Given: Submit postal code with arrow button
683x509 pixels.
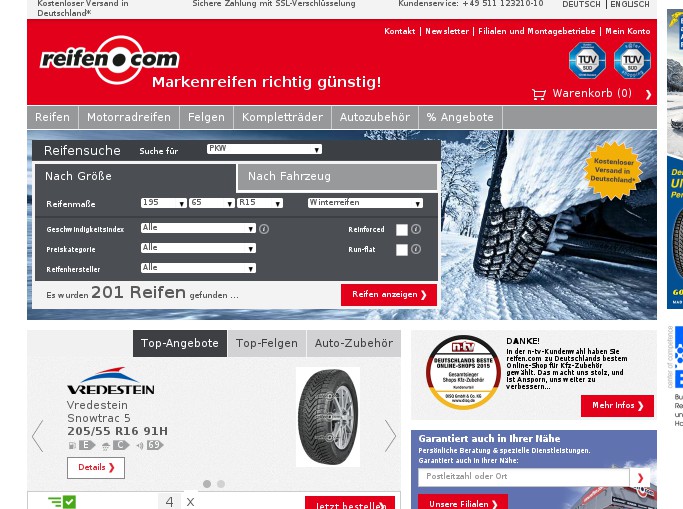Looking at the screenshot, I should pos(640,478).
